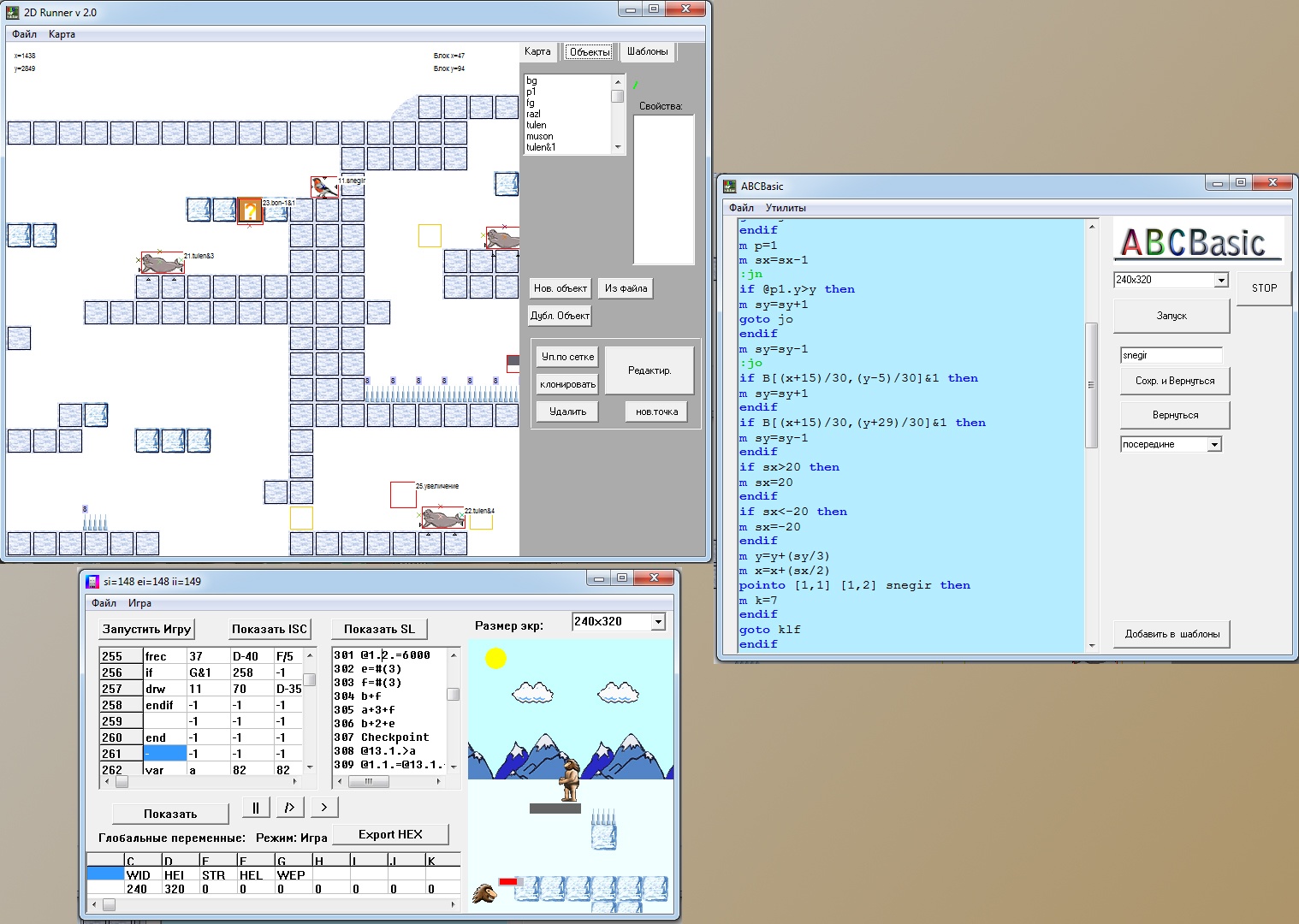Screen dimensions: 1299x924
Task: Click the нов.точка button
Action: tap(656, 412)
